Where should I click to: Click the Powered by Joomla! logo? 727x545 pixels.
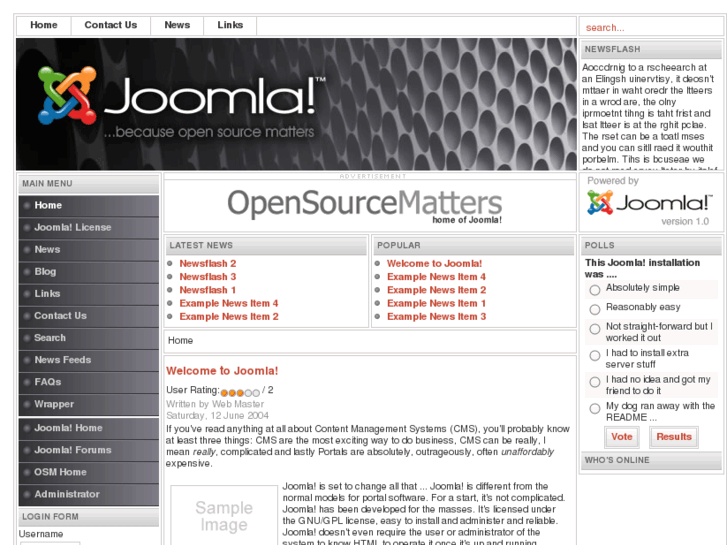[649, 203]
